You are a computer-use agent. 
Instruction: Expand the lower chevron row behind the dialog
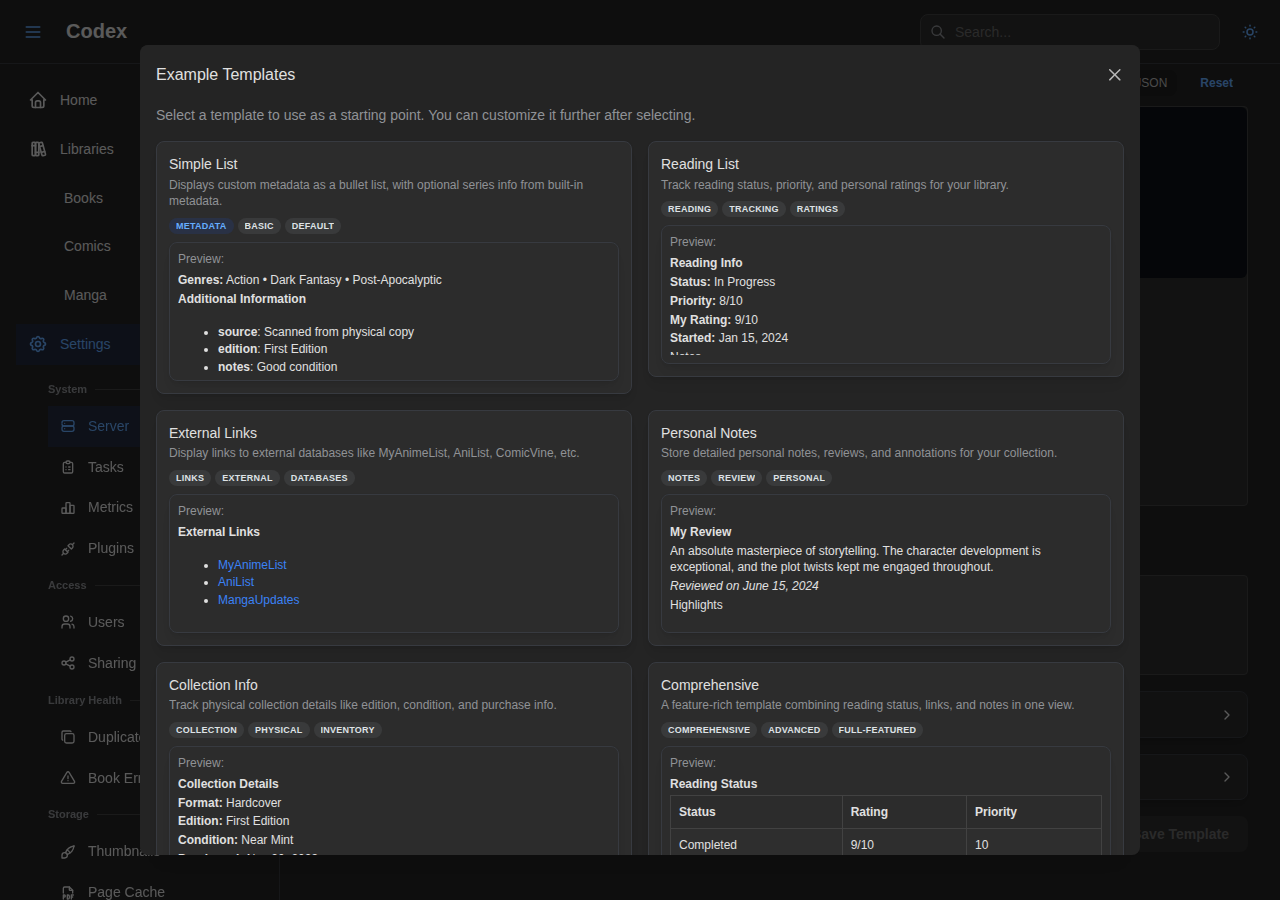coord(1227,777)
